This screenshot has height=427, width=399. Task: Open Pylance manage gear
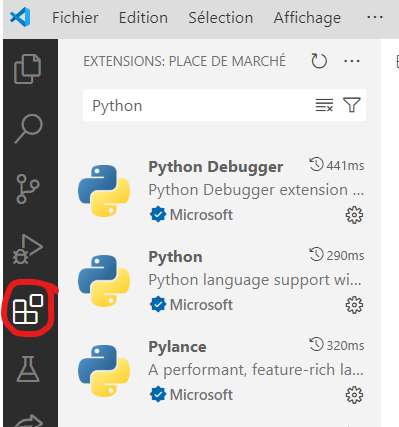tap(354, 395)
